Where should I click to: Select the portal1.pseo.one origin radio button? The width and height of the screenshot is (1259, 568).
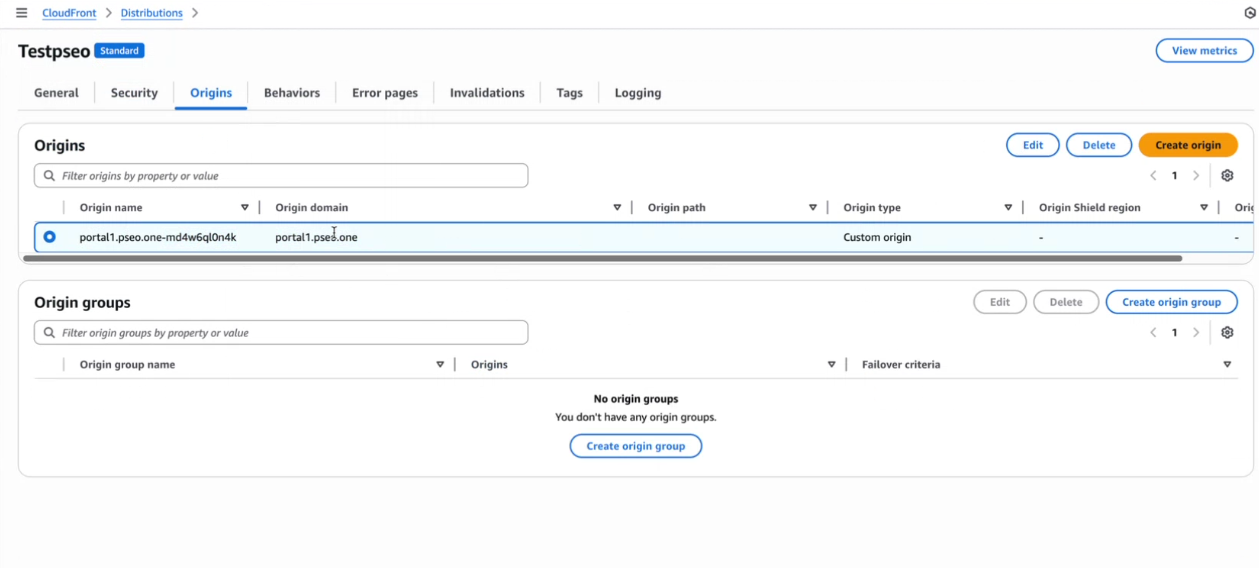[x=49, y=237]
